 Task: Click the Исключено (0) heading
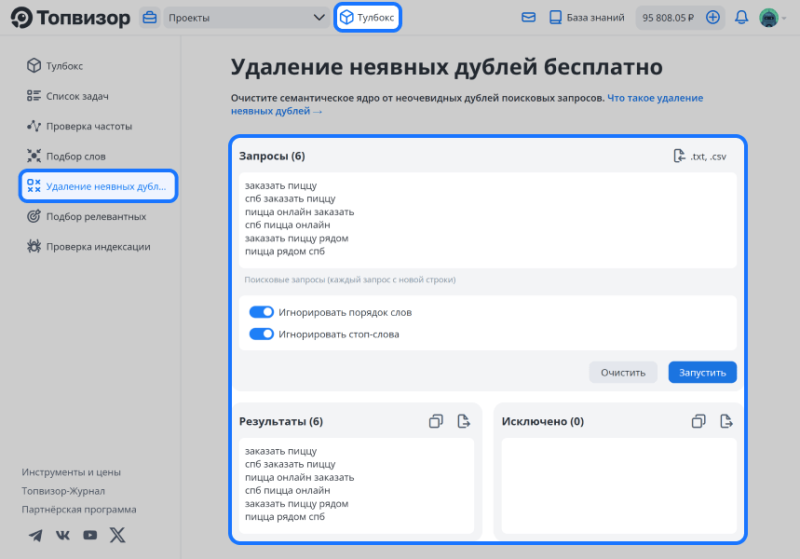point(542,421)
